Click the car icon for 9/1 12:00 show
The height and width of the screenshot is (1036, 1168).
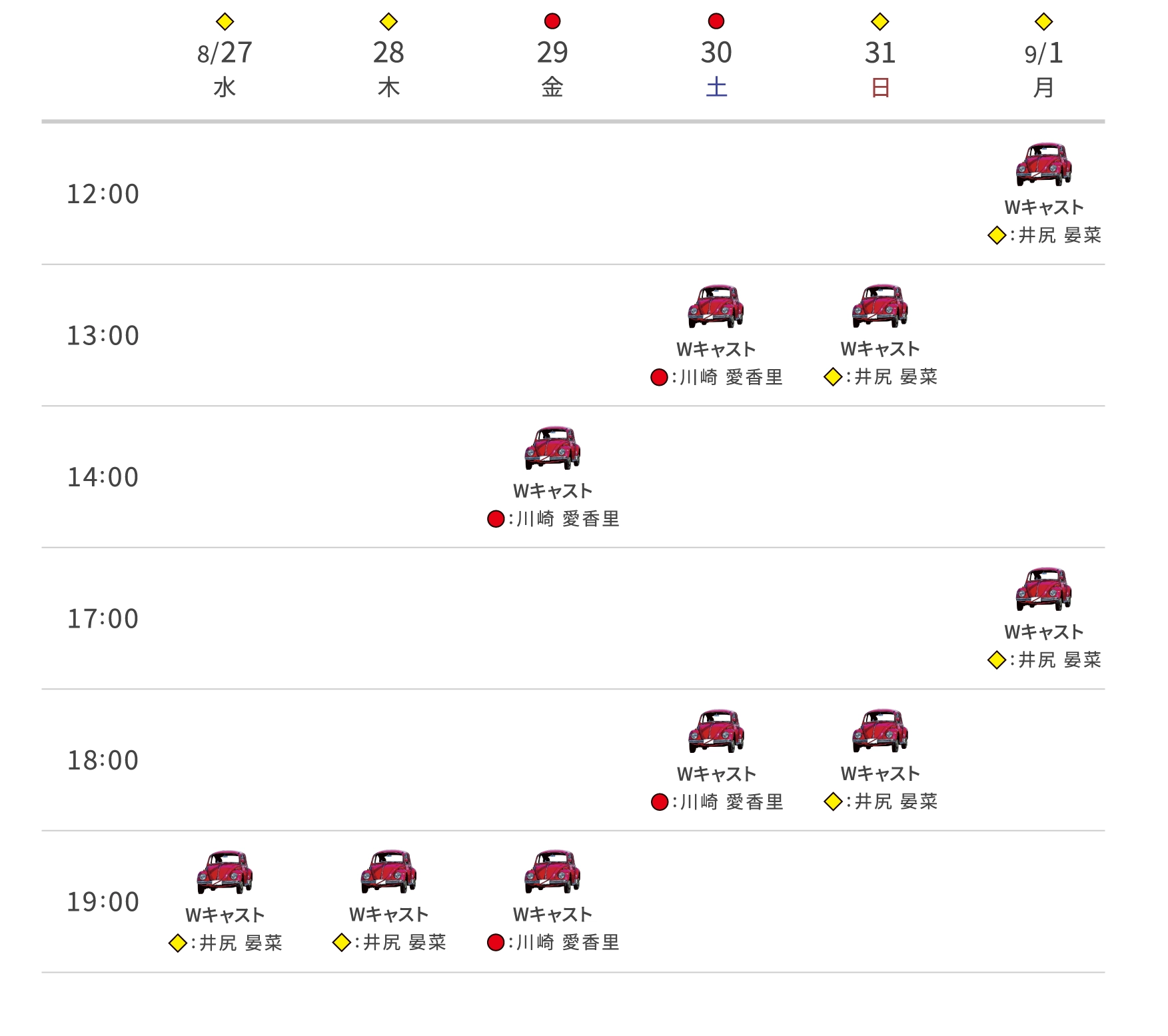[x=1043, y=164]
